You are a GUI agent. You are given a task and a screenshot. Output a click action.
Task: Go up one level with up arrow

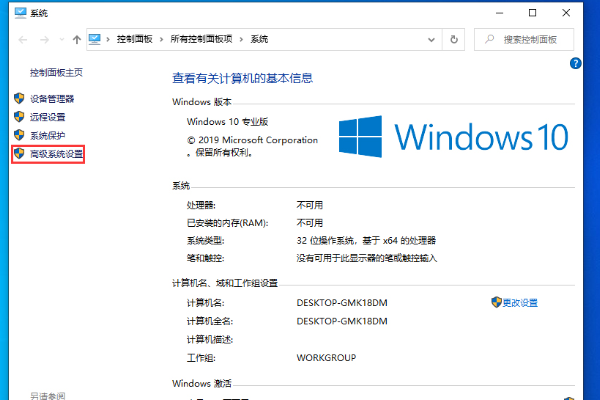(77, 39)
